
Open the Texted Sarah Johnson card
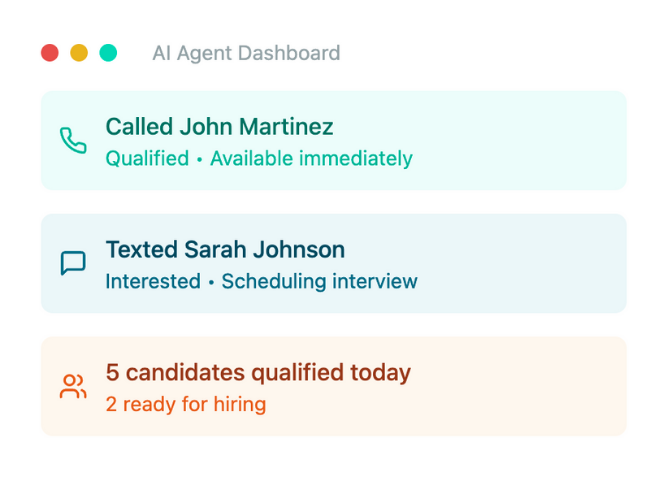tap(334, 263)
